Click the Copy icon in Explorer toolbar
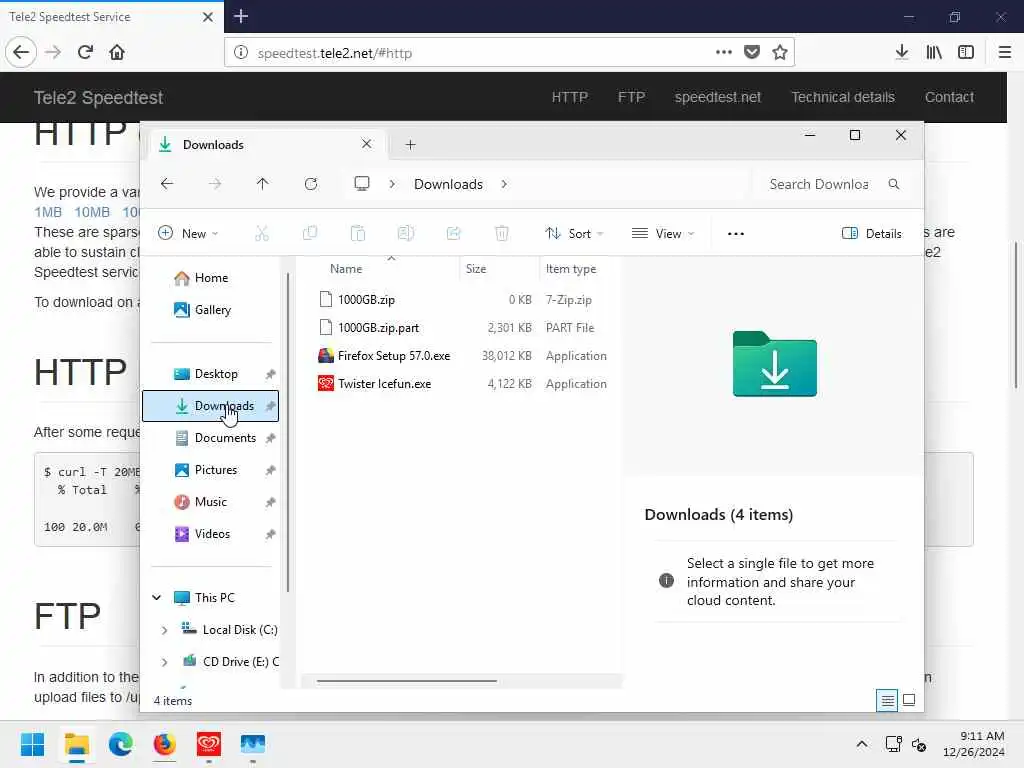 [x=310, y=233]
